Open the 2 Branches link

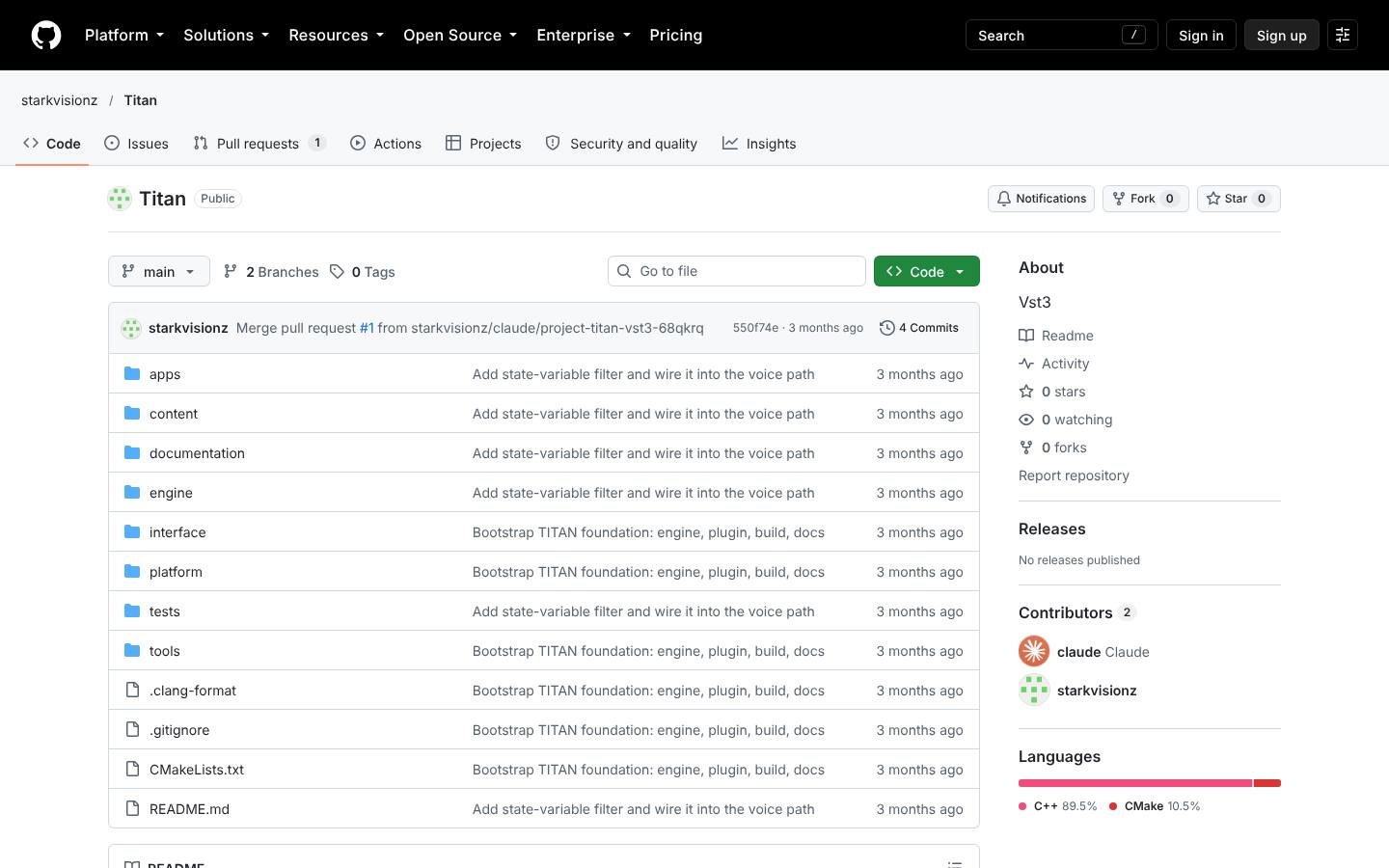pyautogui.click(x=270, y=271)
